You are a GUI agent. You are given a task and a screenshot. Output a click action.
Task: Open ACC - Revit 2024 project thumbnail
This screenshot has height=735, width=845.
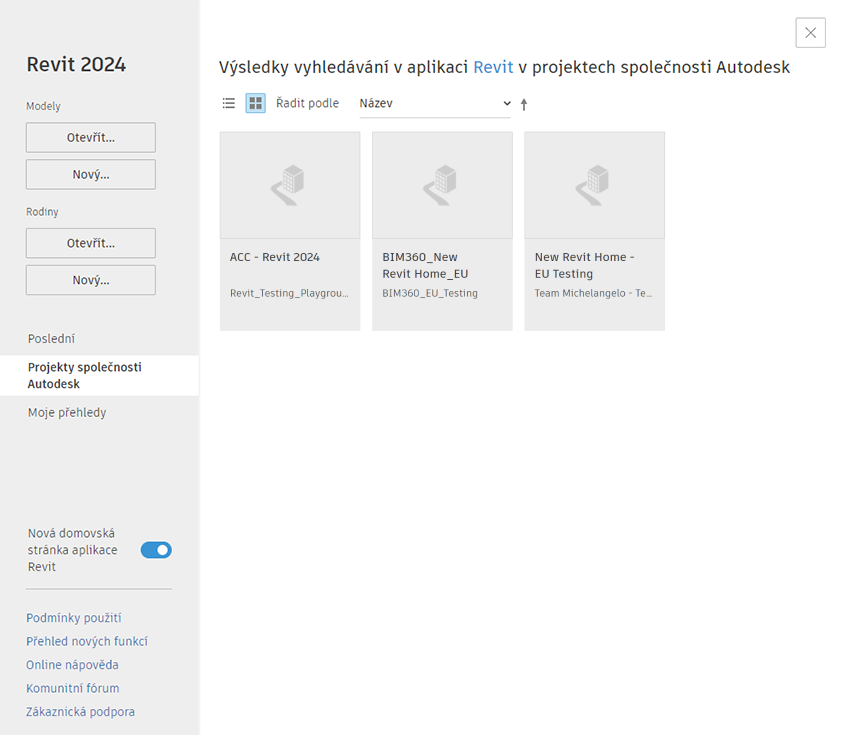[290, 185]
